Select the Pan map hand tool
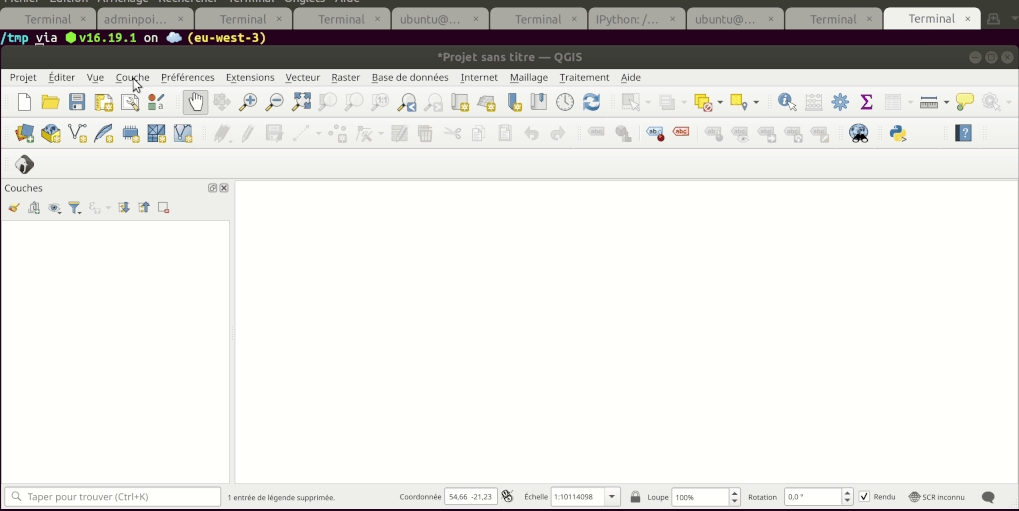This screenshot has height=511, width=1019. click(x=196, y=102)
